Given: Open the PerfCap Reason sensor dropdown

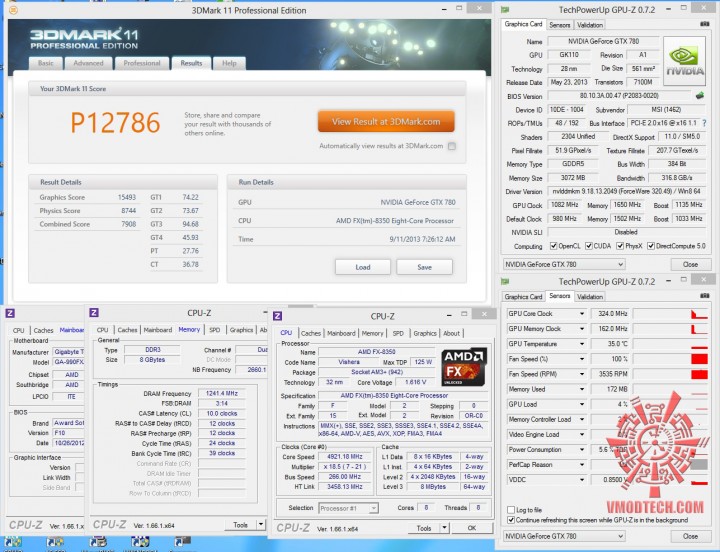Looking at the screenshot, I should coord(582,465).
